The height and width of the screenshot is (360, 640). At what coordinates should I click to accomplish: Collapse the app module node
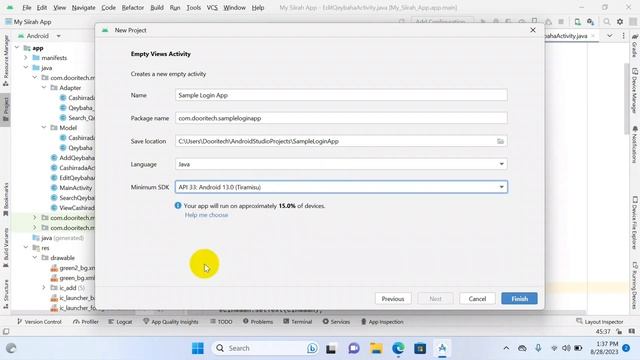17,48
